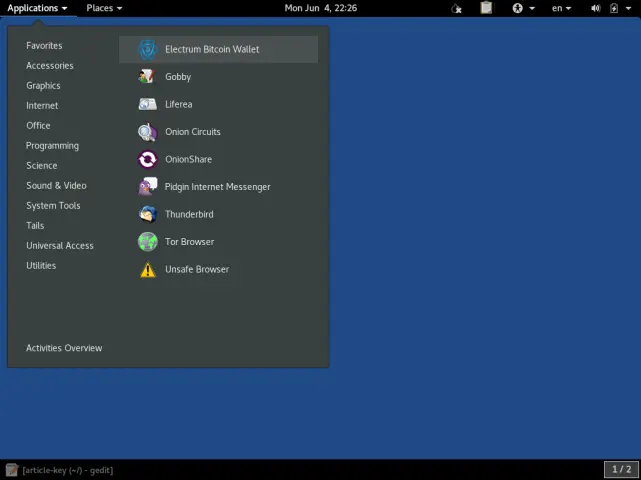This screenshot has width=641, height=480.
Task: Click the 1 / 2 workspace switcher
Action: [621, 469]
